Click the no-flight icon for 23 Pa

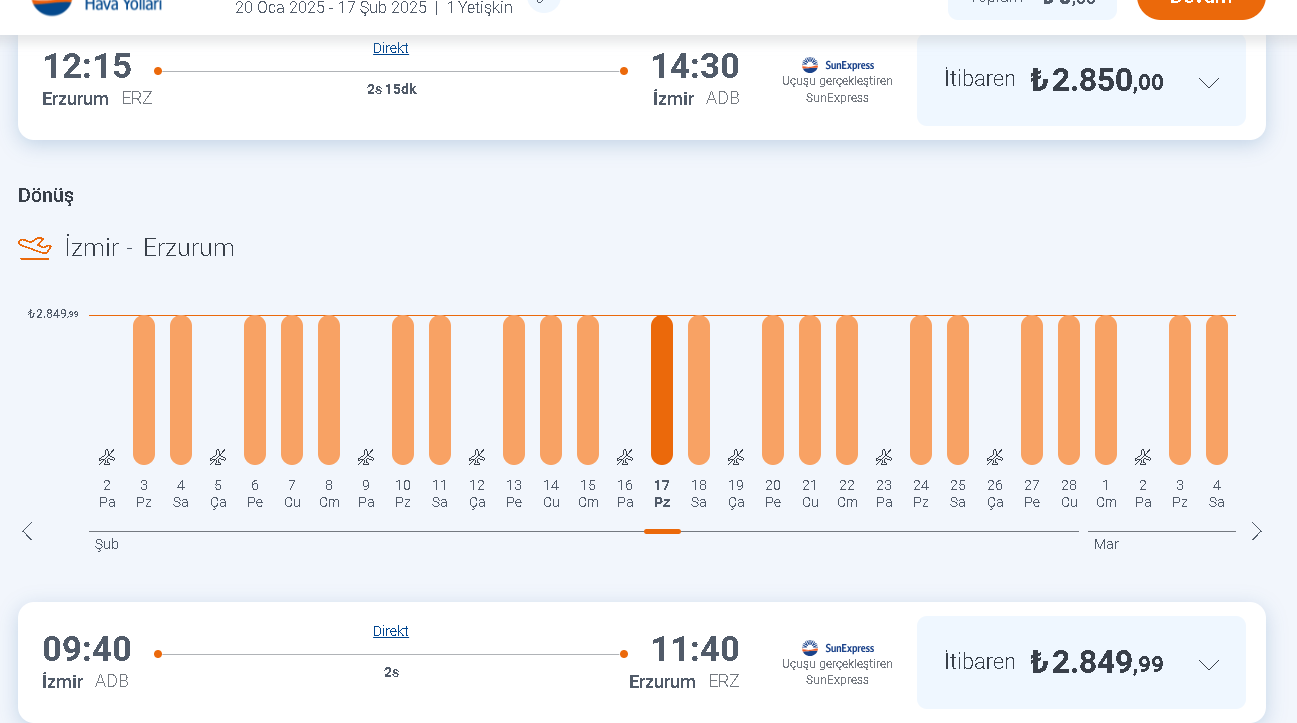click(x=884, y=457)
